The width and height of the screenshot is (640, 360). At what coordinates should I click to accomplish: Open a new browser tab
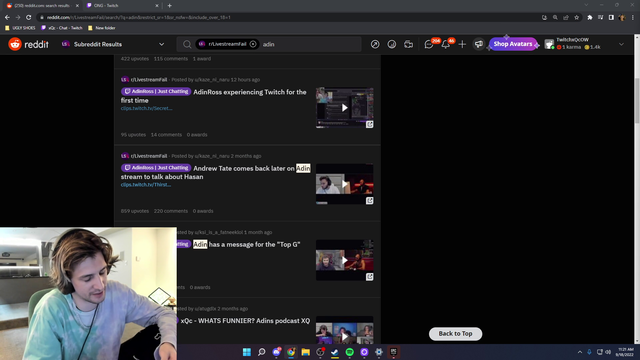pyautogui.click(x=169, y=6)
